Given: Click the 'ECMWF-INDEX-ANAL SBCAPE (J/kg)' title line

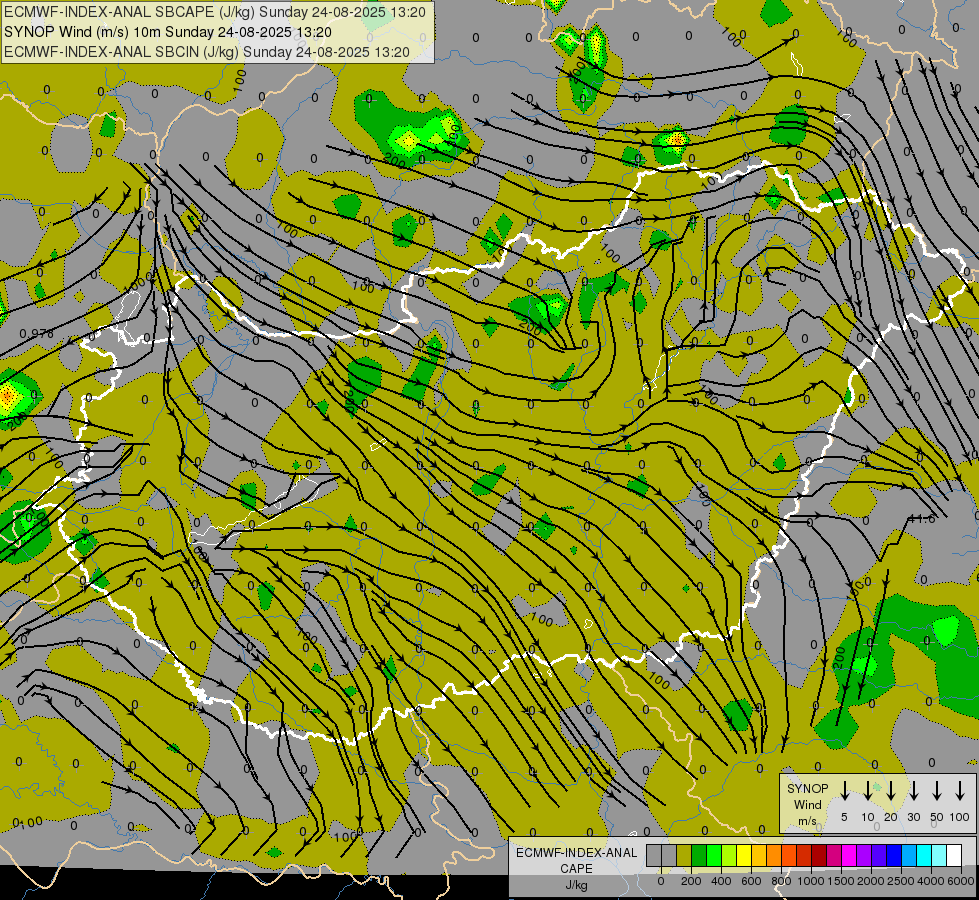Looking at the screenshot, I should pyautogui.click(x=215, y=12).
